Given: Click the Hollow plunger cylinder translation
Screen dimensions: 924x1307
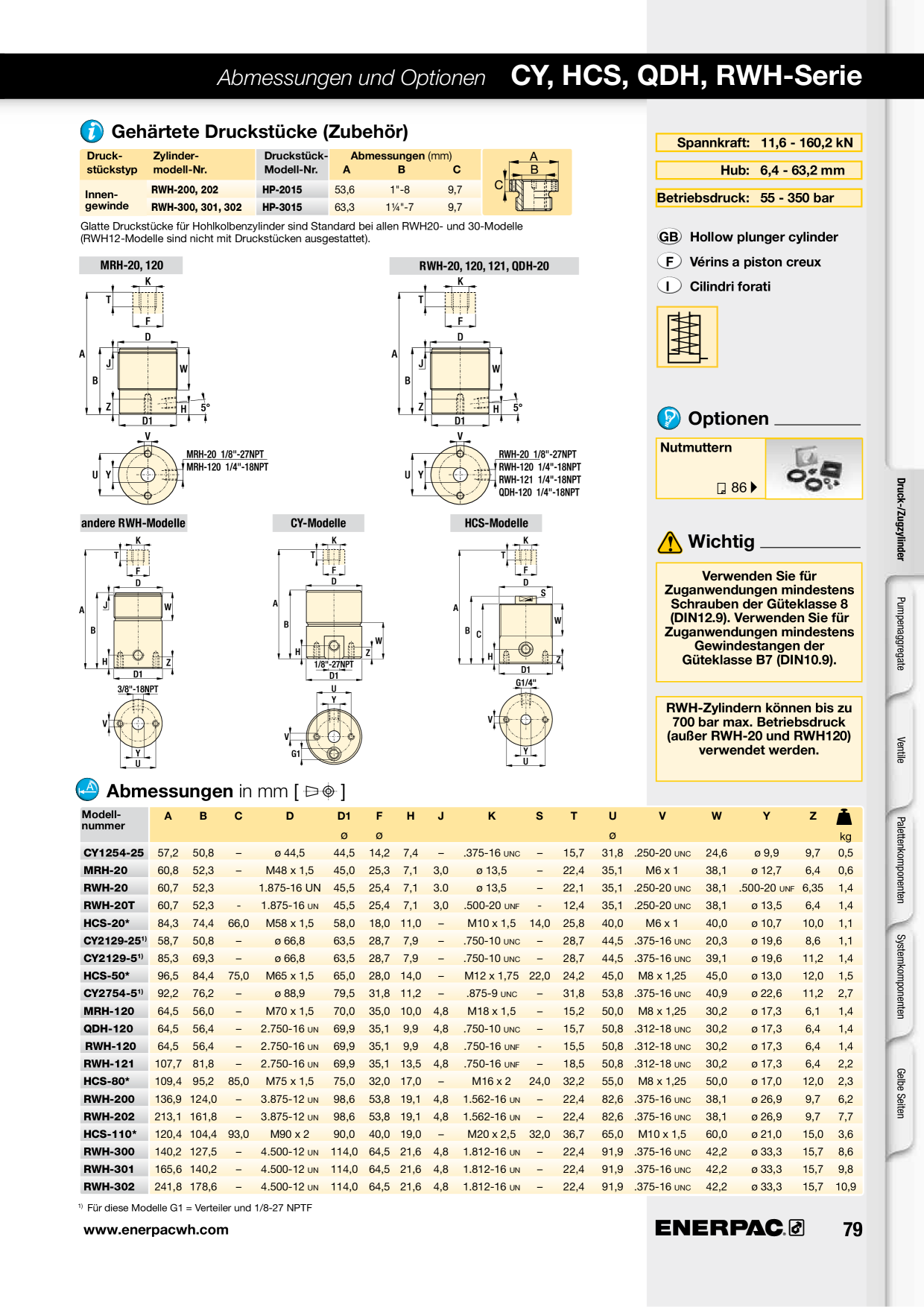Looking at the screenshot, I should 764,237.
